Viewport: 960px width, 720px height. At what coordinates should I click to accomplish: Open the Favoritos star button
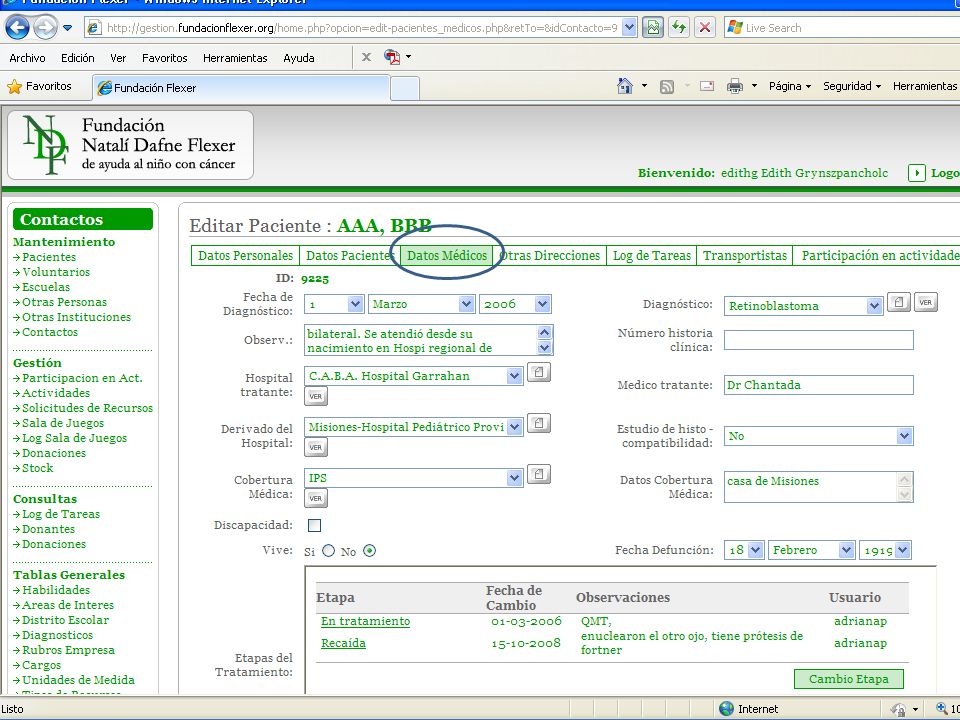pyautogui.click(x=39, y=86)
